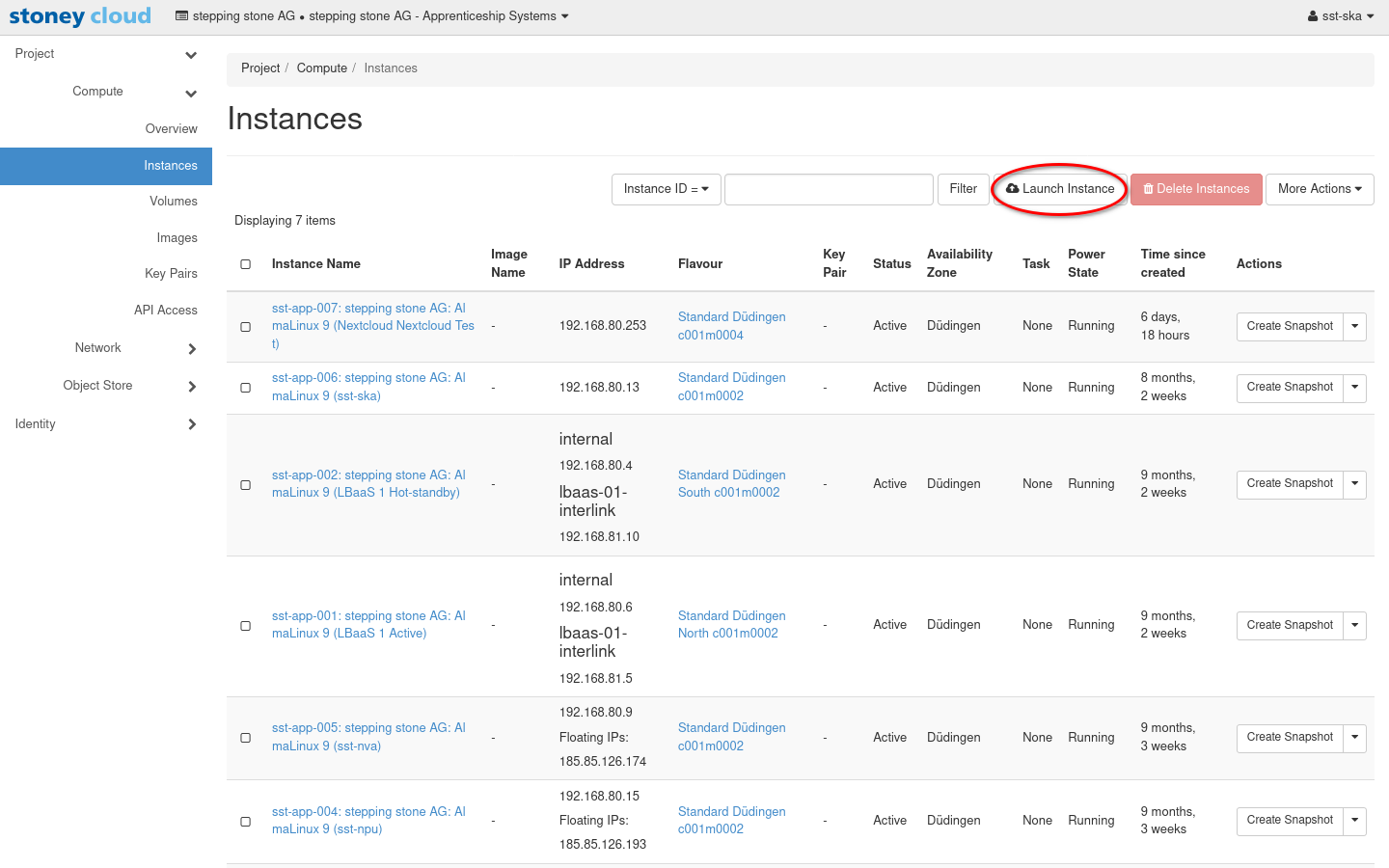Click the stoney cloud logo

[x=80, y=16]
